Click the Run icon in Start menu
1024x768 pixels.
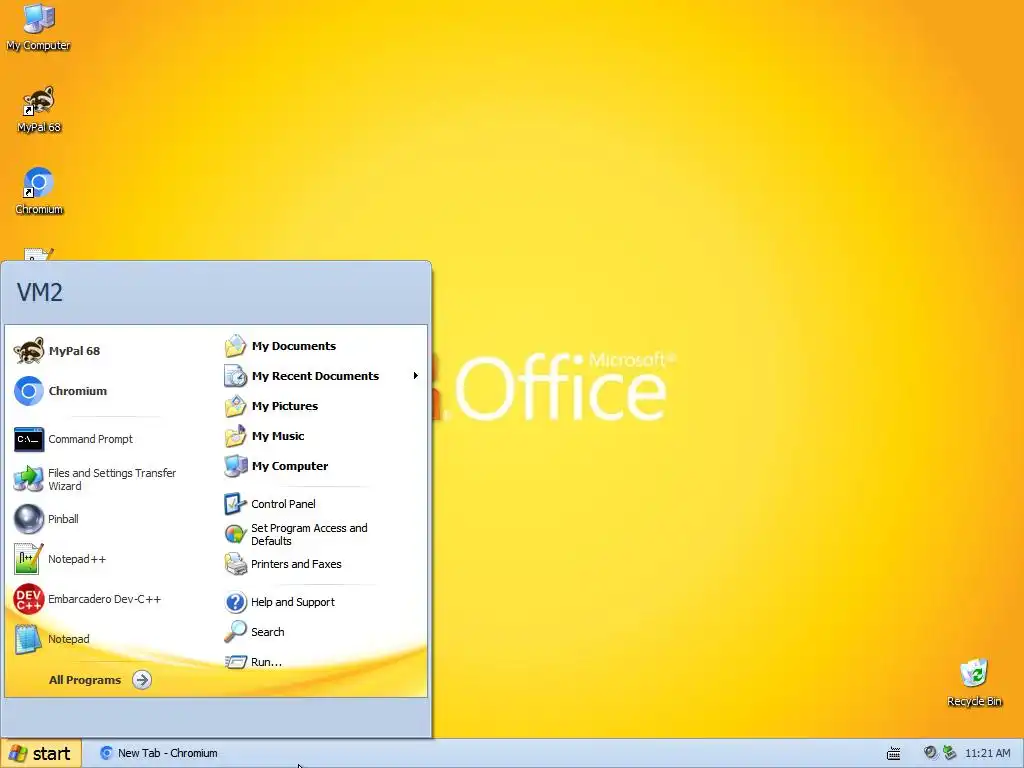[235, 662]
